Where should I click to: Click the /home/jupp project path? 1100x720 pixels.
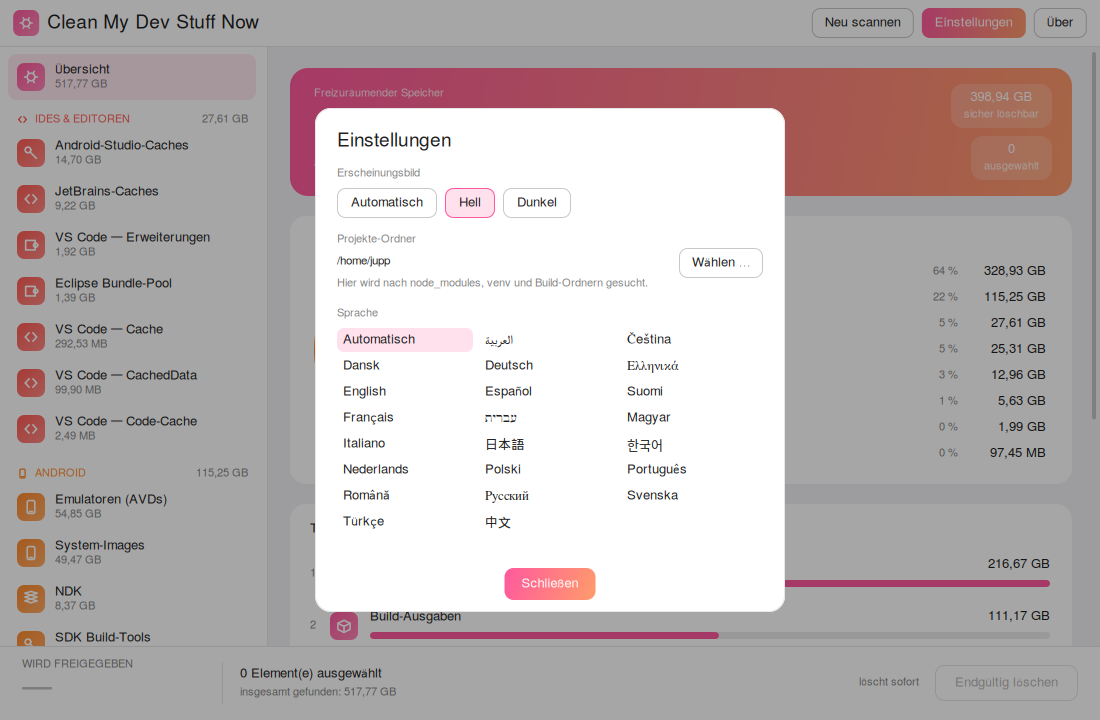pyautogui.click(x=363, y=261)
